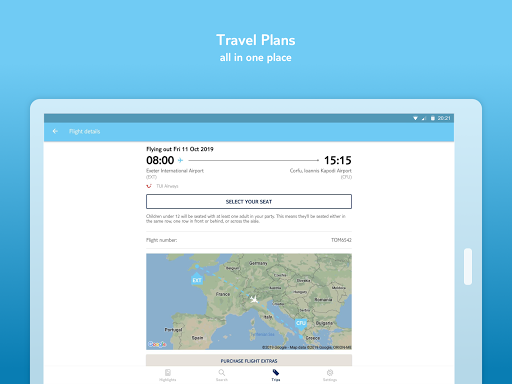
Task: Tap the battery status icon
Action: 433,118
